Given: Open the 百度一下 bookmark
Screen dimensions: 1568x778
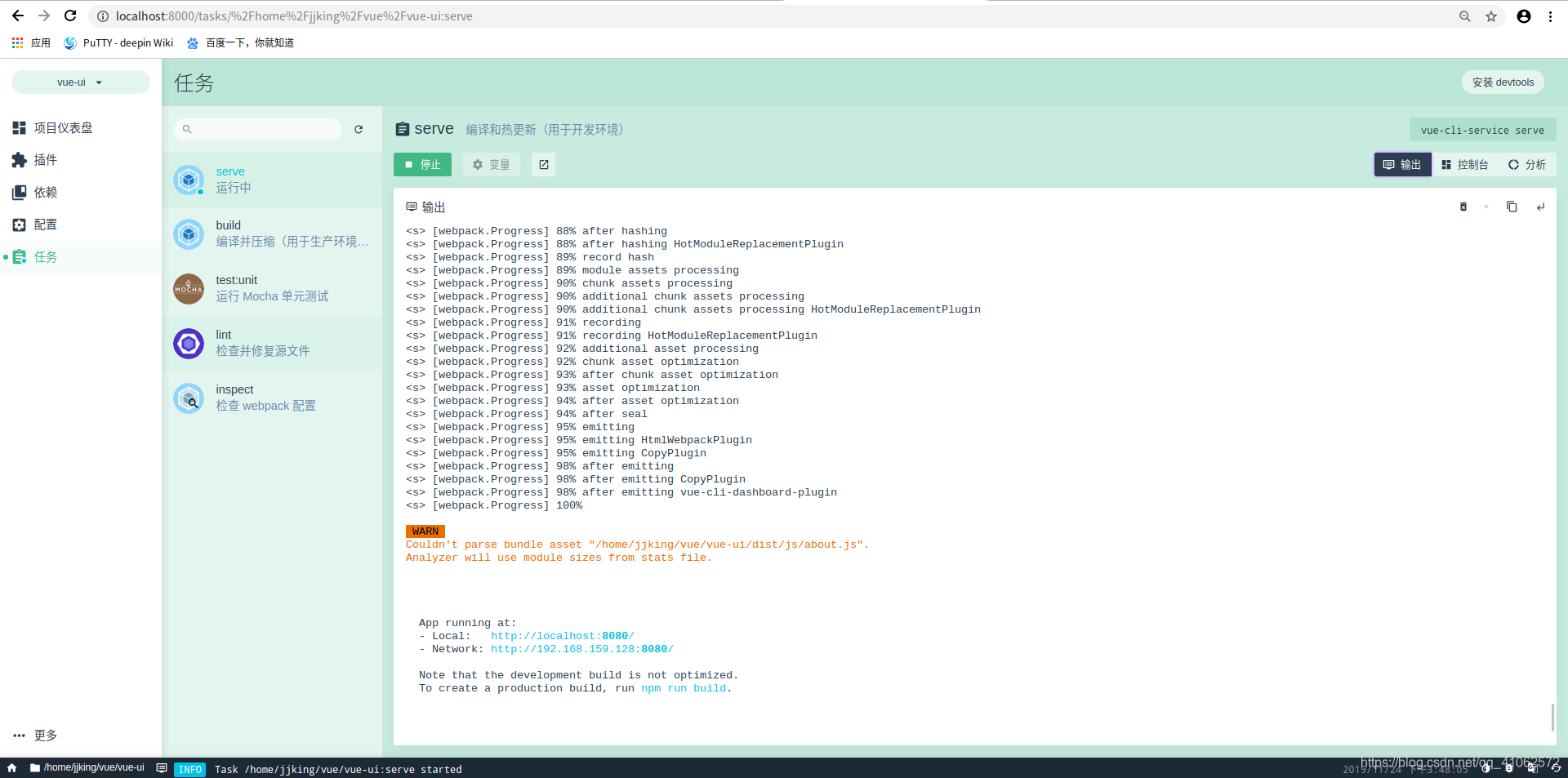Looking at the screenshot, I should [240, 42].
